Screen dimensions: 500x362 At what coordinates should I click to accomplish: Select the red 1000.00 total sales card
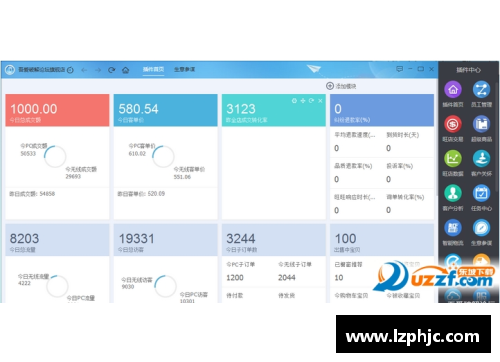pos(57,110)
